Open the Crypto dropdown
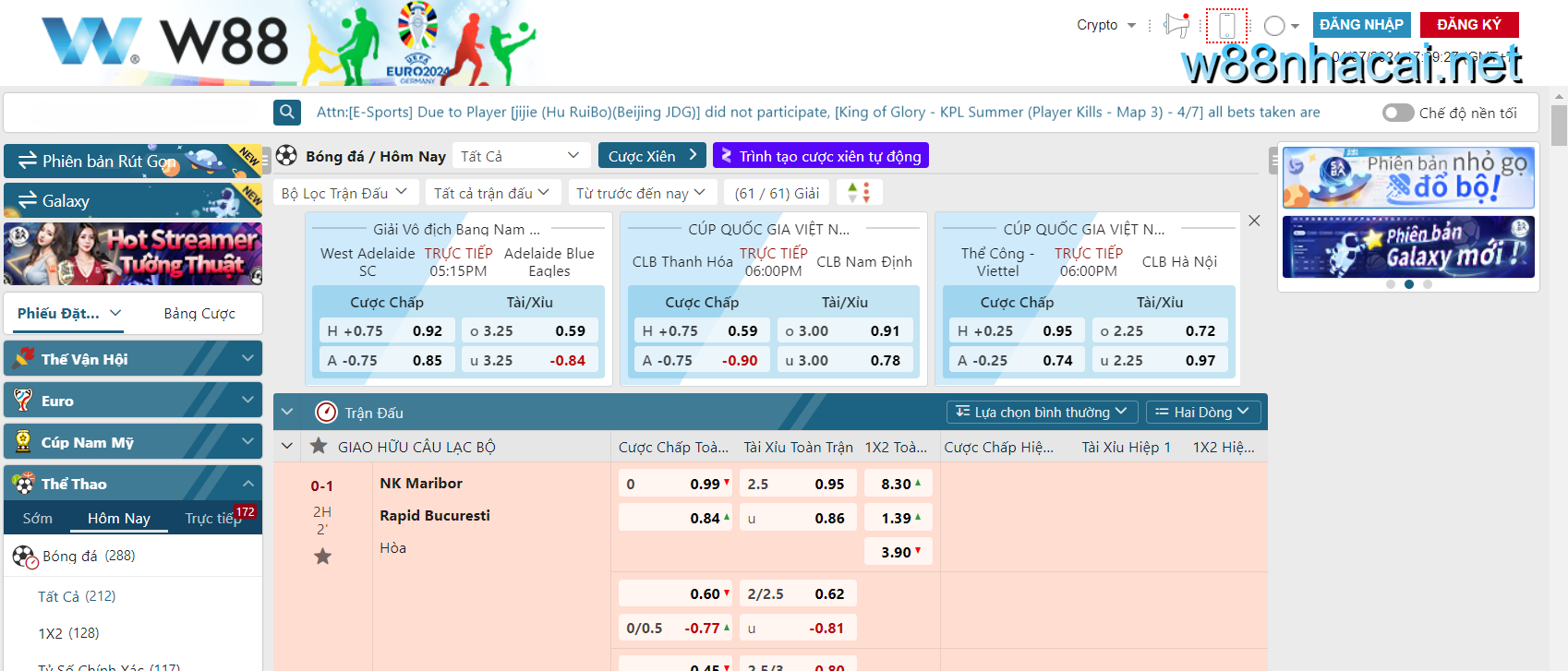This screenshot has width=1568, height=671. coord(1106,25)
